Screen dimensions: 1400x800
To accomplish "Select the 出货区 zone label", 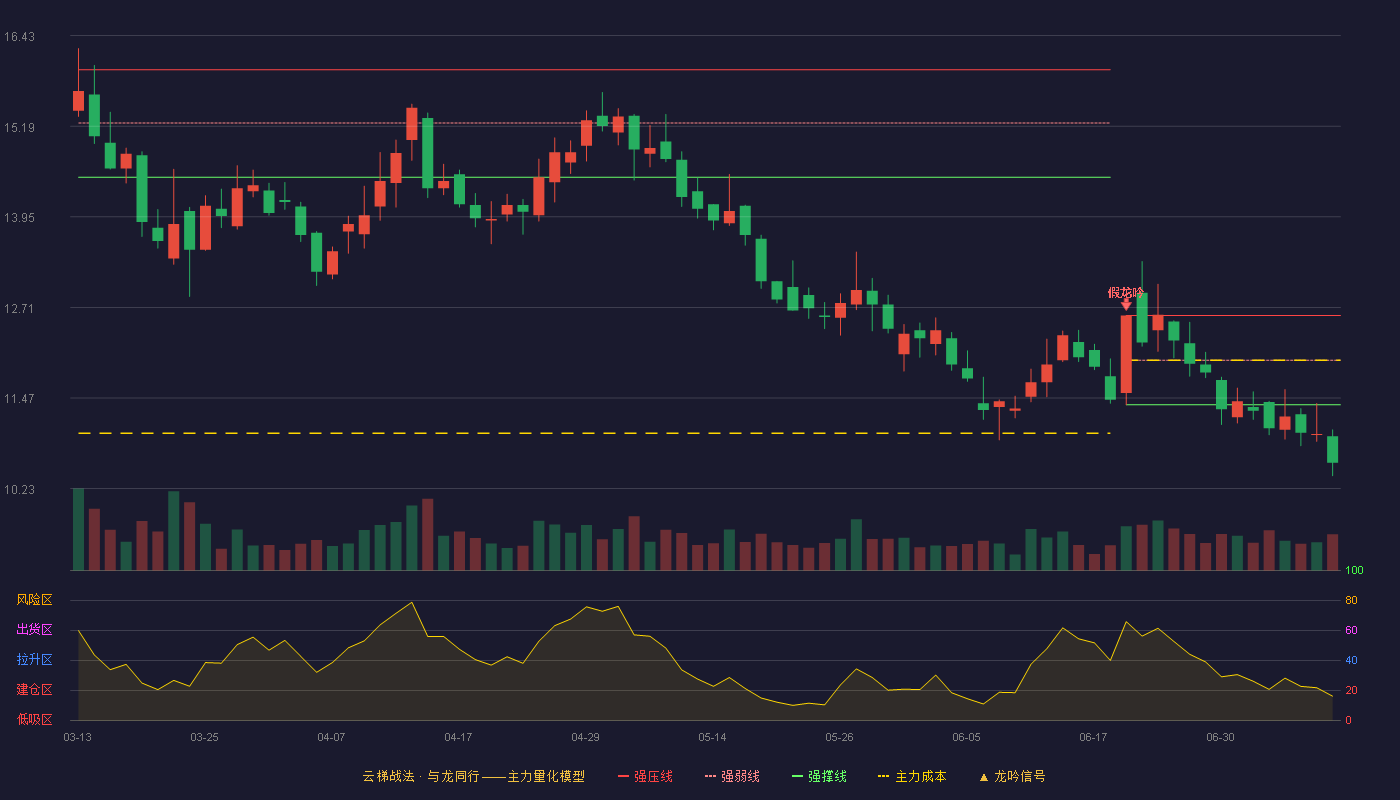I will [x=34, y=630].
